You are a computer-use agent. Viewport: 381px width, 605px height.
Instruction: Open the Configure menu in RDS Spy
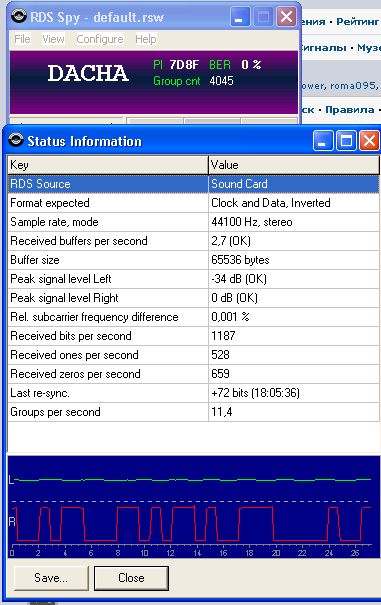(x=100, y=39)
